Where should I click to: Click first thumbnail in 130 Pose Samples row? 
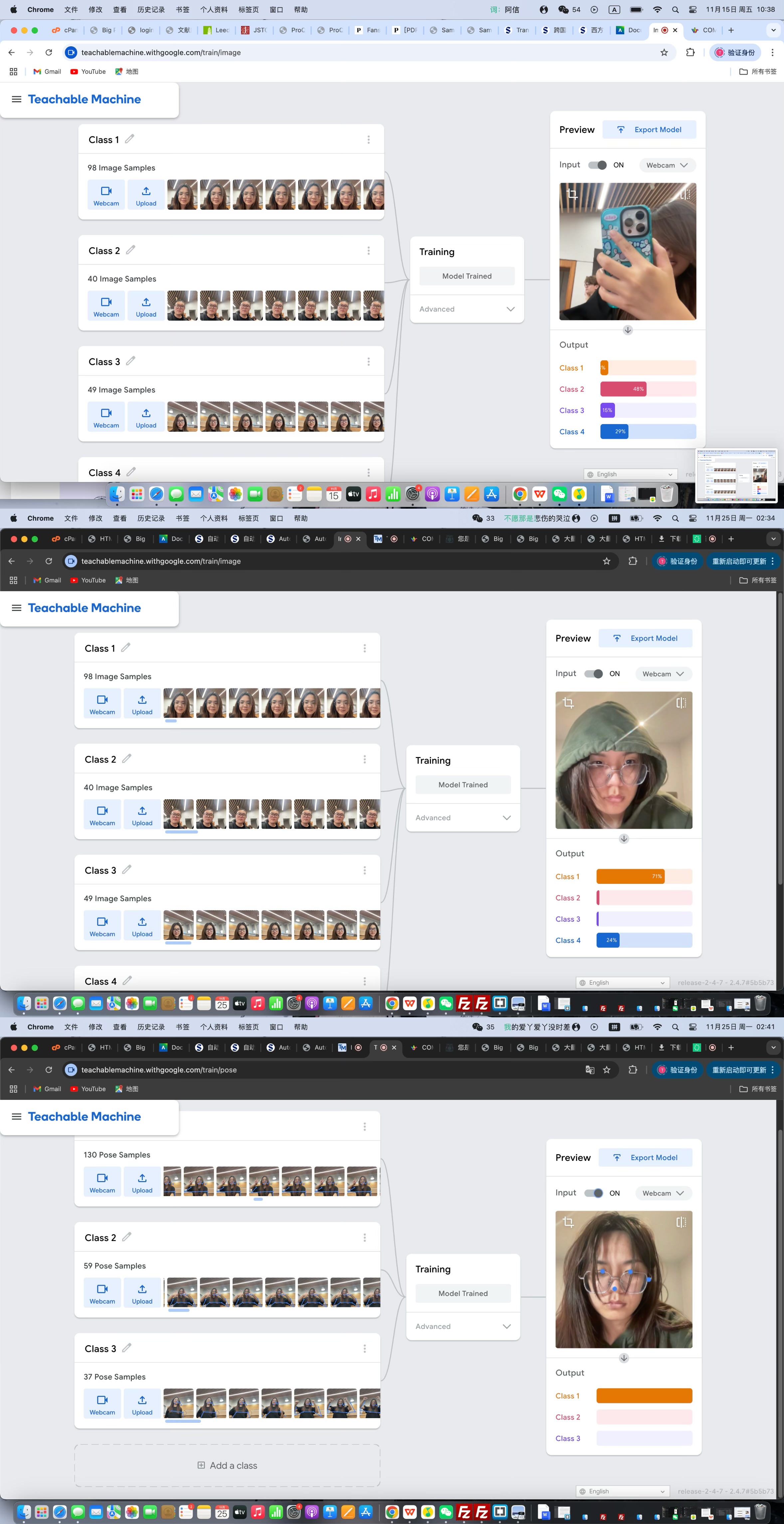pos(172,1181)
